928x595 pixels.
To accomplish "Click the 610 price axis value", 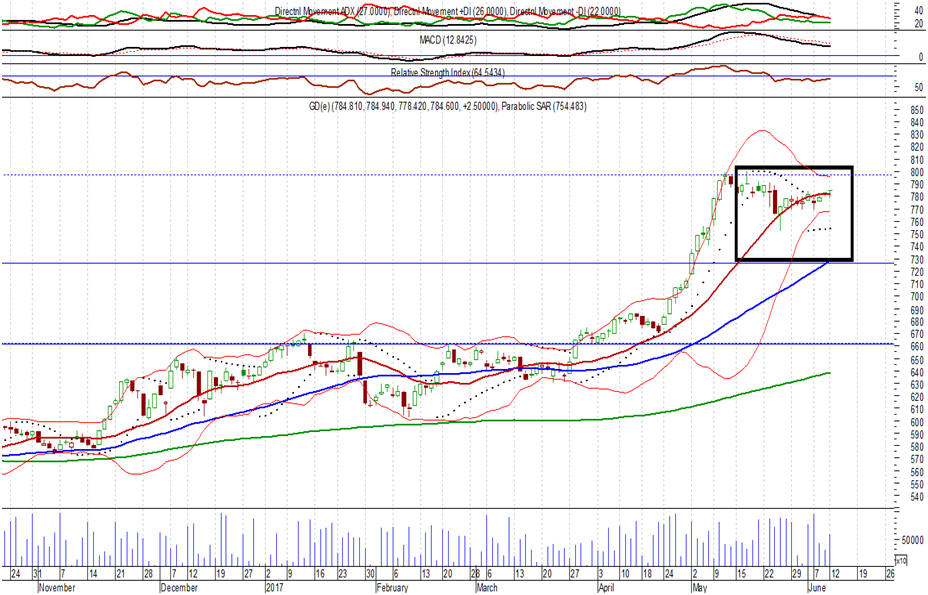I will (917, 410).
